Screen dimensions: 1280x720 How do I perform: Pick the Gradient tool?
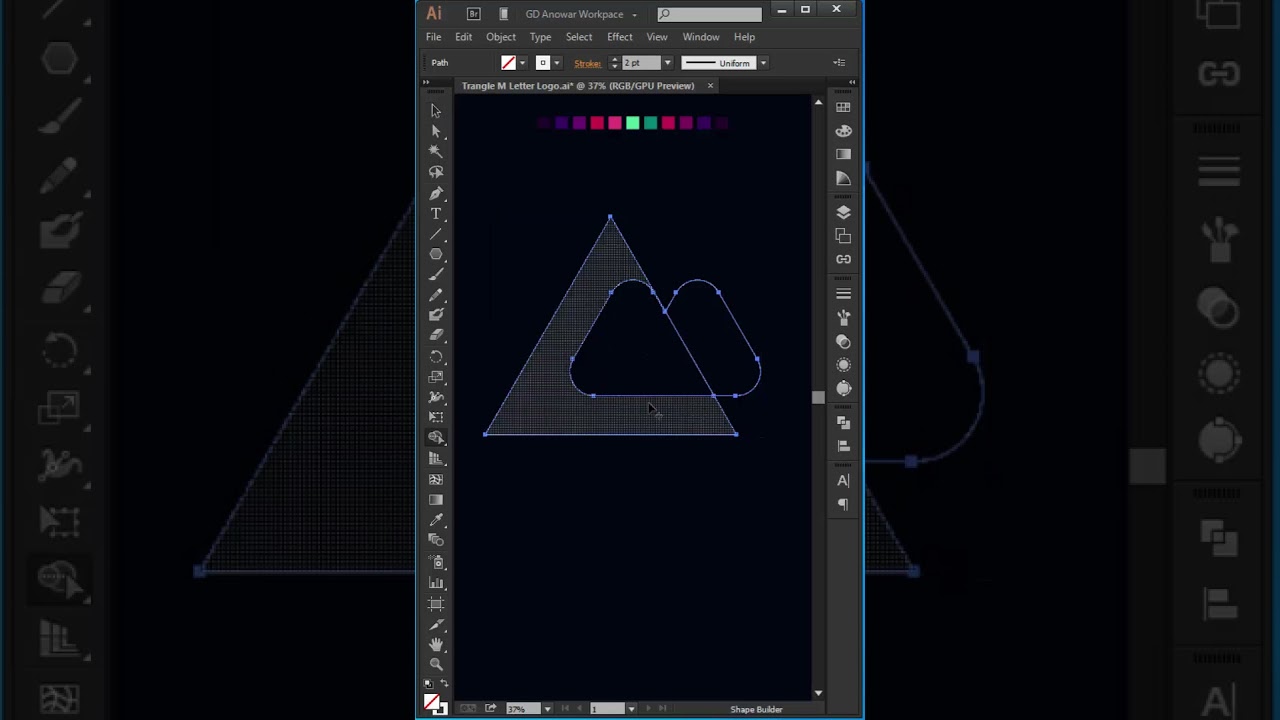436,500
